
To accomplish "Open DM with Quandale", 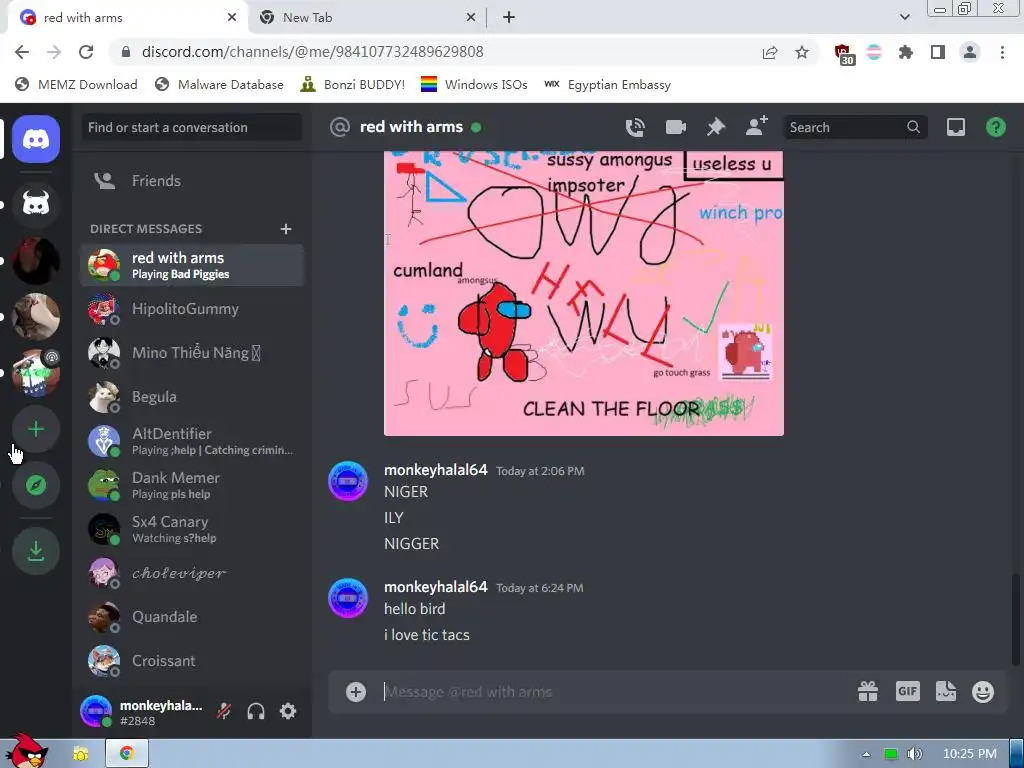I will coord(191,617).
